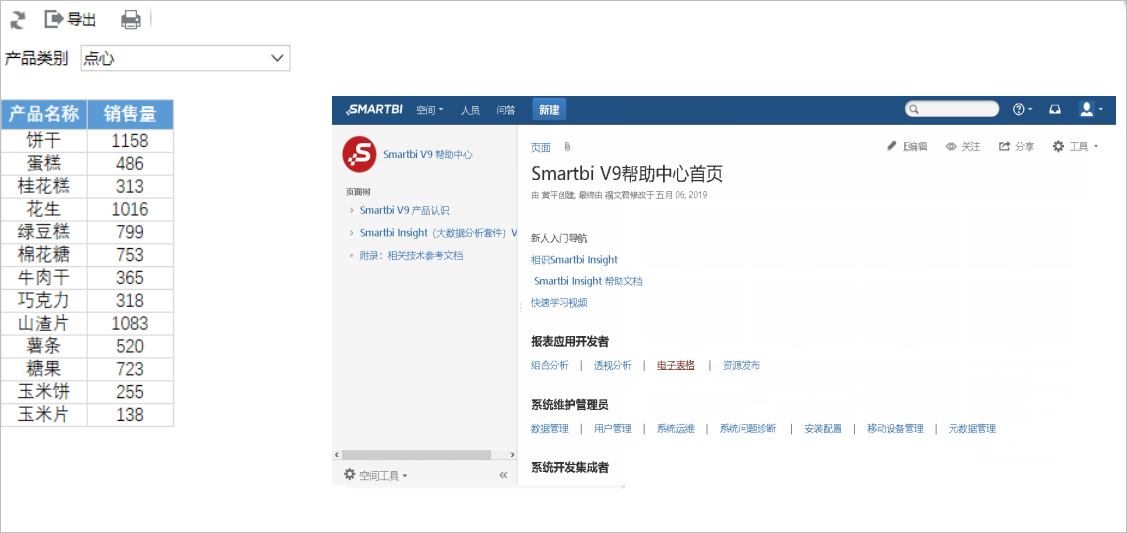Click the 产品名称 column header
Screen dimensions: 1127x533
44,113
